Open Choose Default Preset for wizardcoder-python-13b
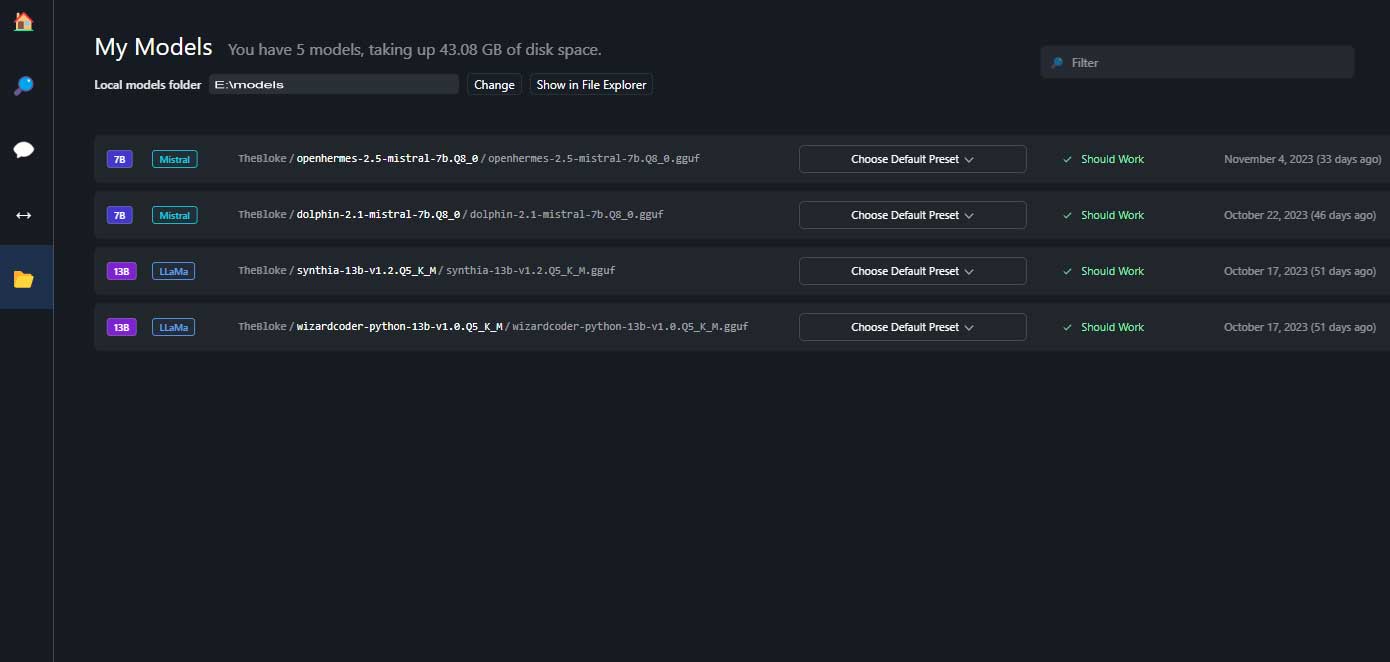1390x662 pixels. click(912, 326)
